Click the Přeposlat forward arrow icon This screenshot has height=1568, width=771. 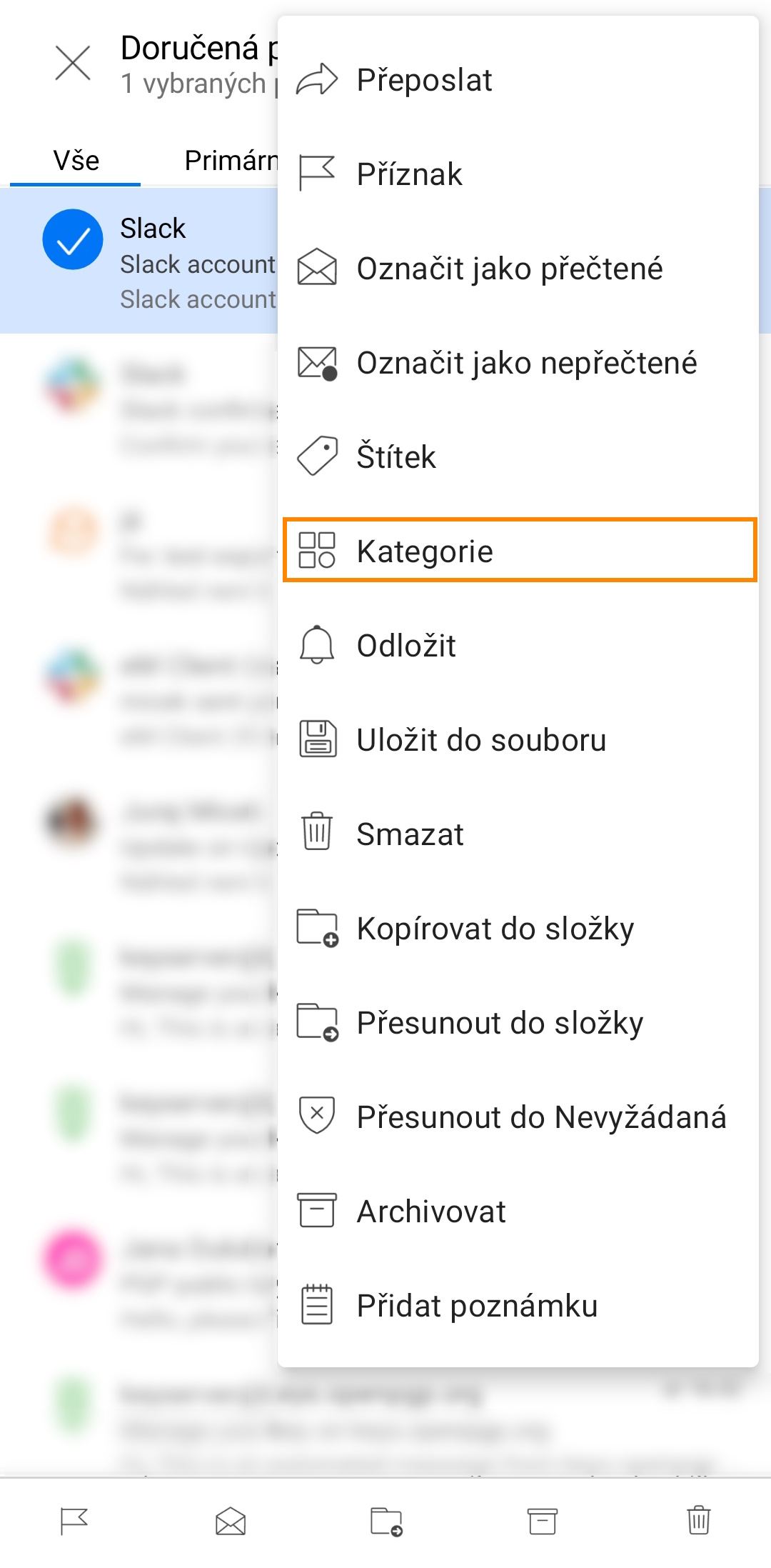pos(317,79)
